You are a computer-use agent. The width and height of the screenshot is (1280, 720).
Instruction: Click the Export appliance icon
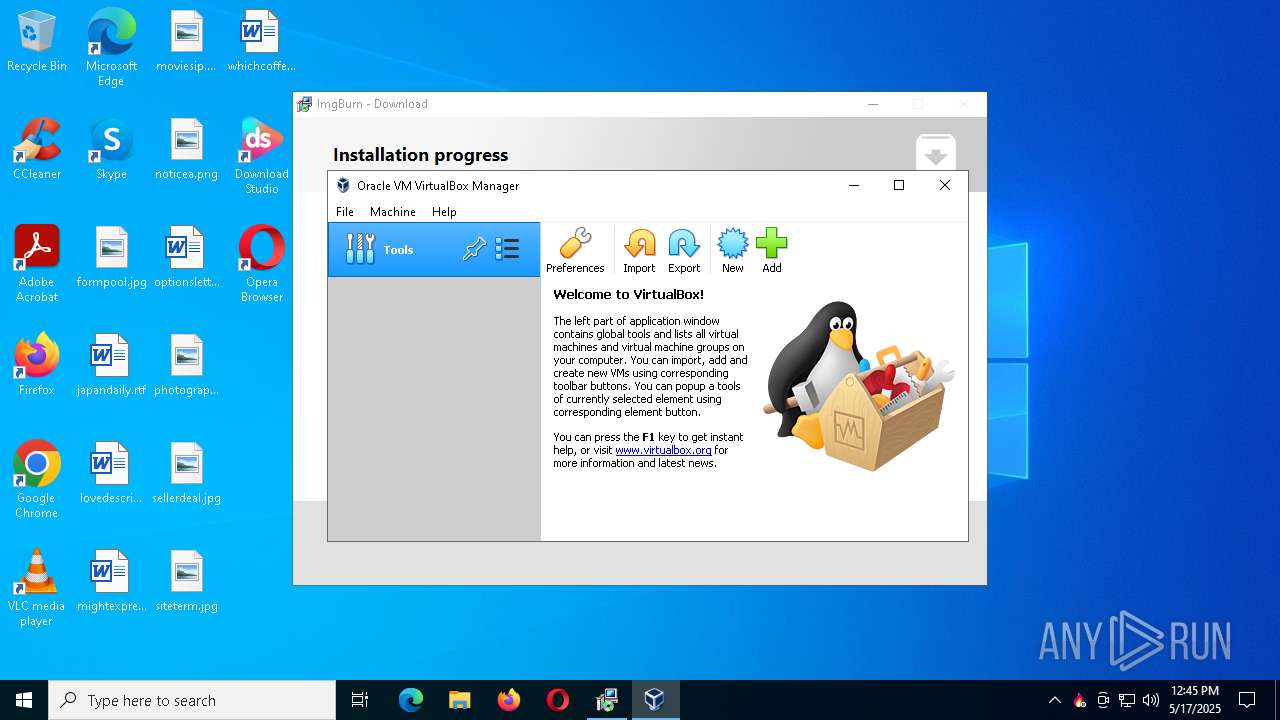coord(684,250)
